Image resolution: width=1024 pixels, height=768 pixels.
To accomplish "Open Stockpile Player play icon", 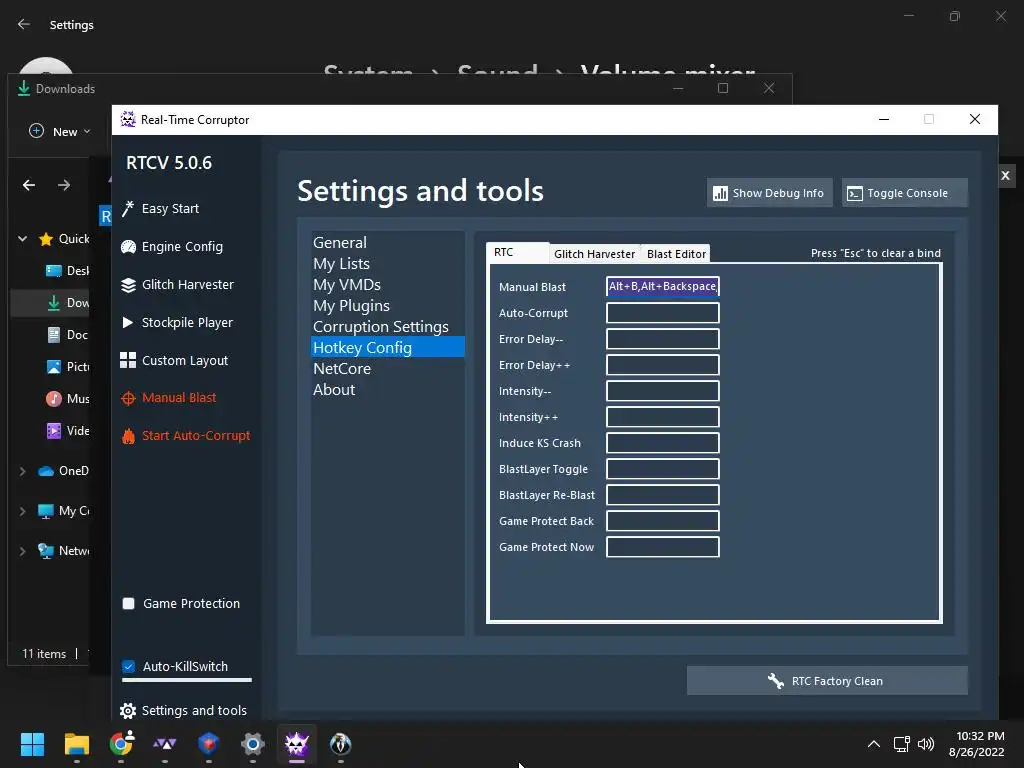I will 128,323.
